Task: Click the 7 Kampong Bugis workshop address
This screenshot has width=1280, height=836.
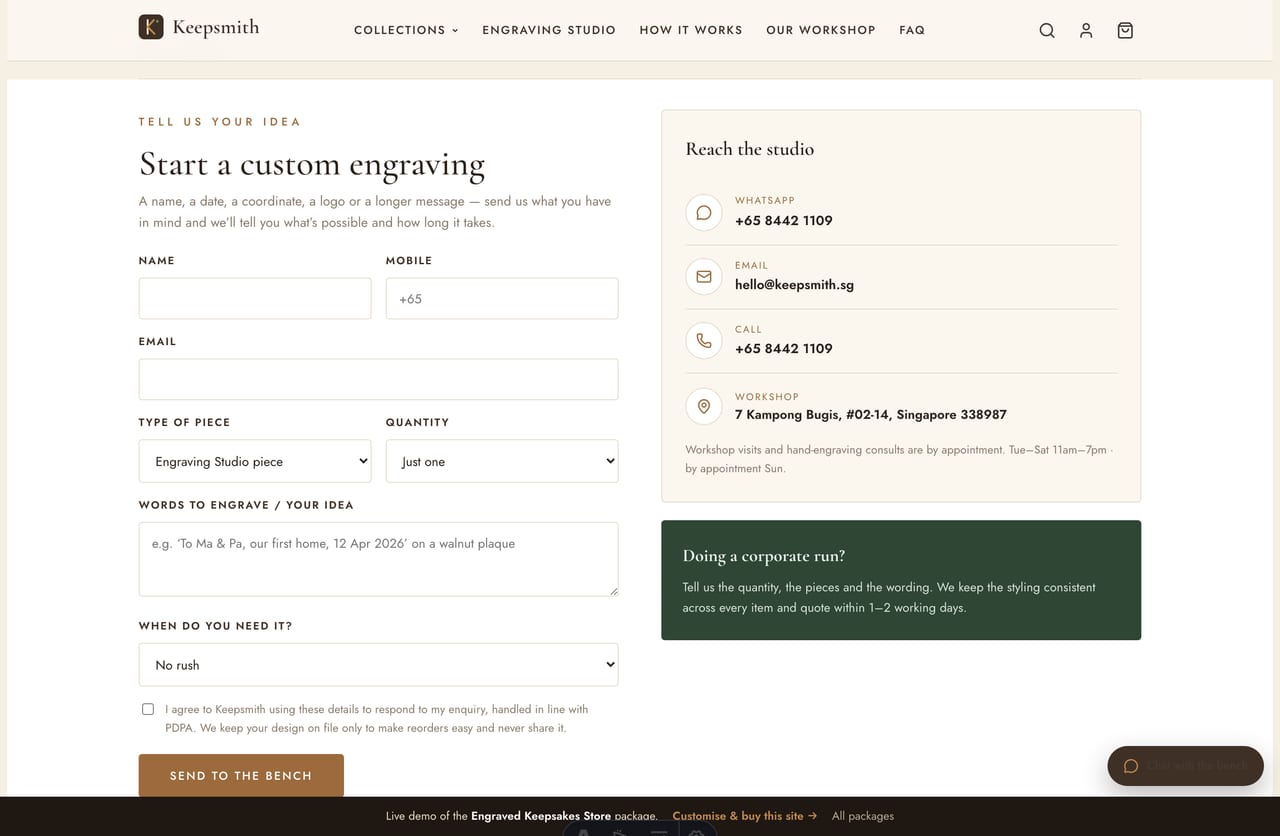Action: [871, 414]
